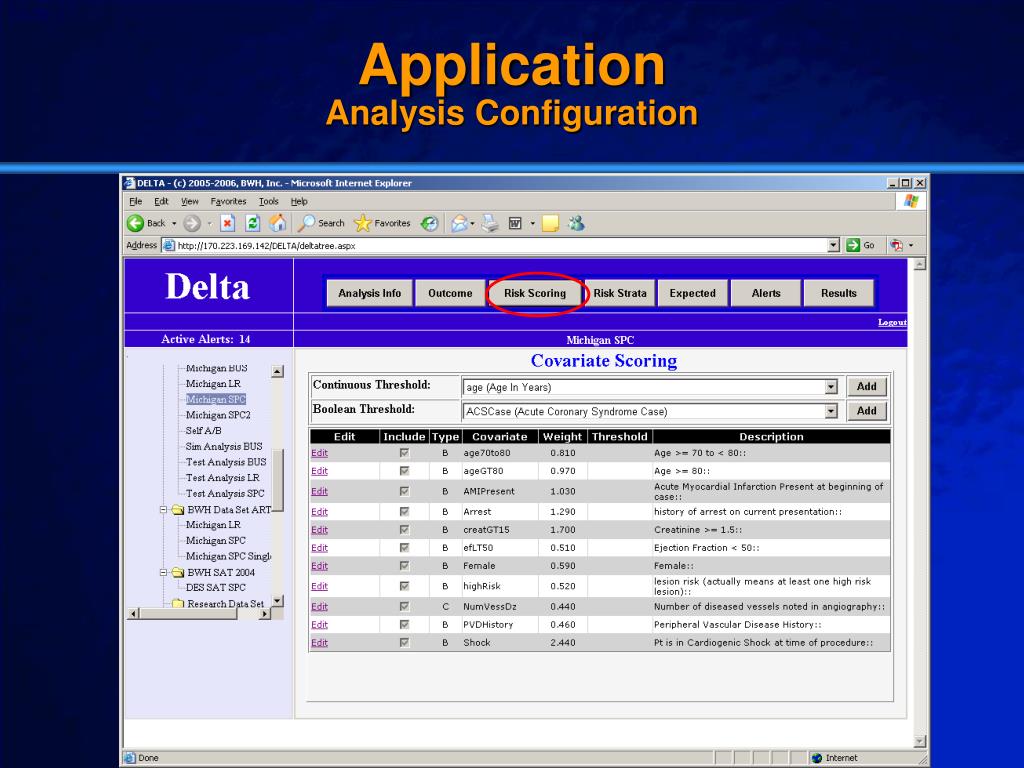The width and height of the screenshot is (1024, 768).
Task: Click the Messenger people icon
Action: pos(576,223)
